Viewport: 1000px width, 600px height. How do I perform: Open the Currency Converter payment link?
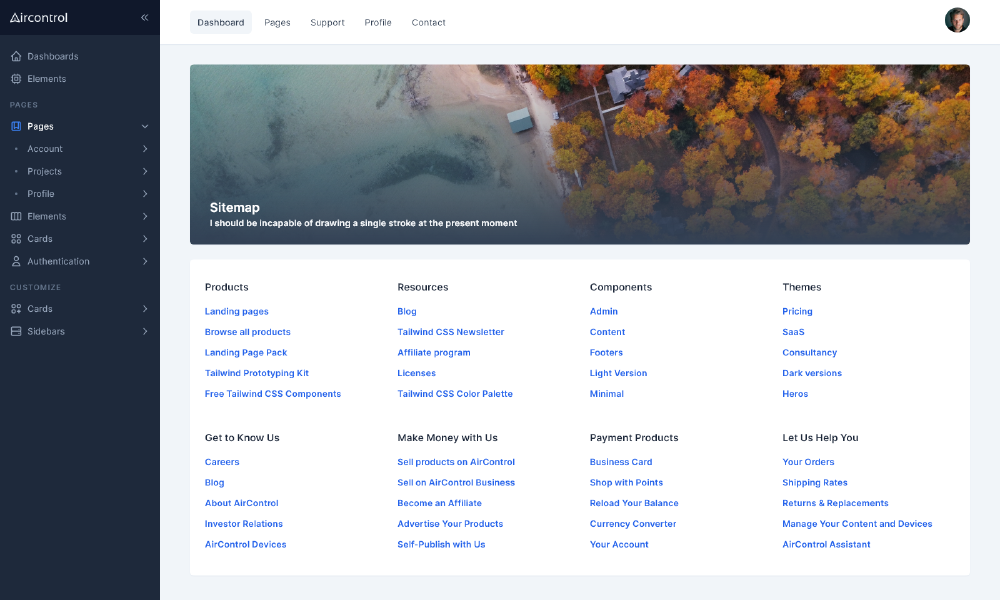(633, 523)
